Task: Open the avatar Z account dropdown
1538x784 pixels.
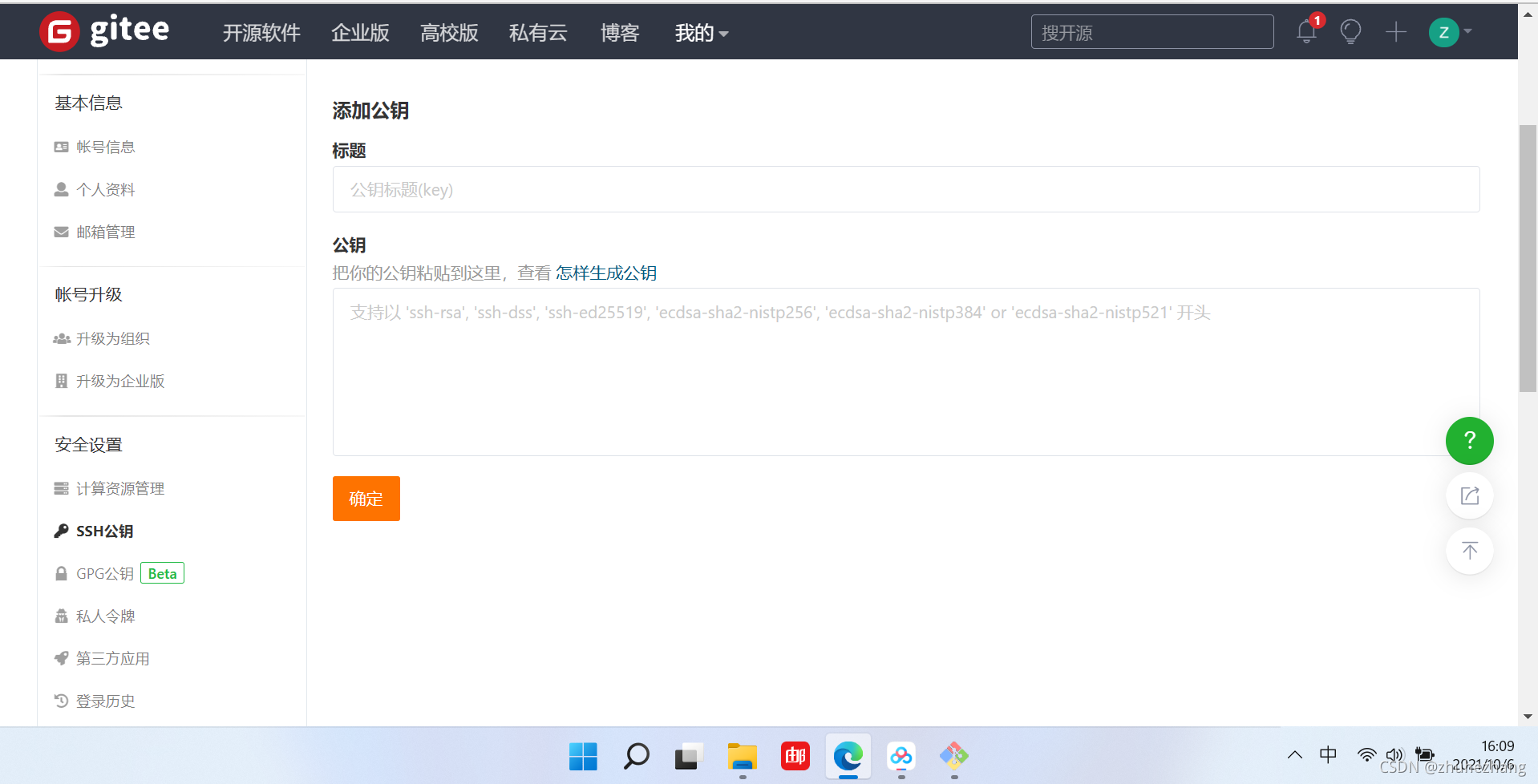Action: pyautogui.click(x=1445, y=32)
